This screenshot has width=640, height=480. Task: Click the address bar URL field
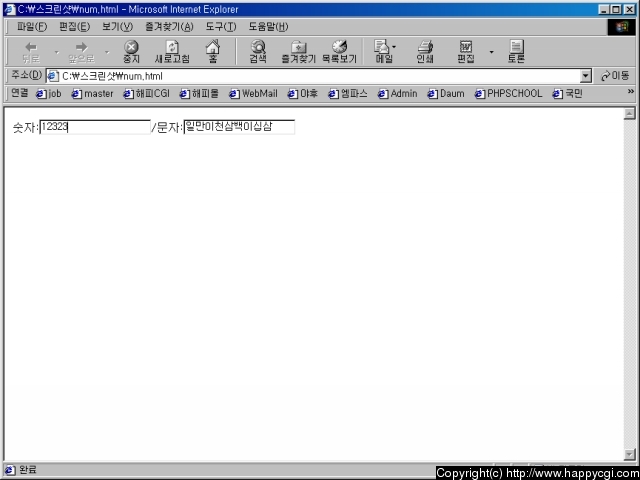pos(318,76)
